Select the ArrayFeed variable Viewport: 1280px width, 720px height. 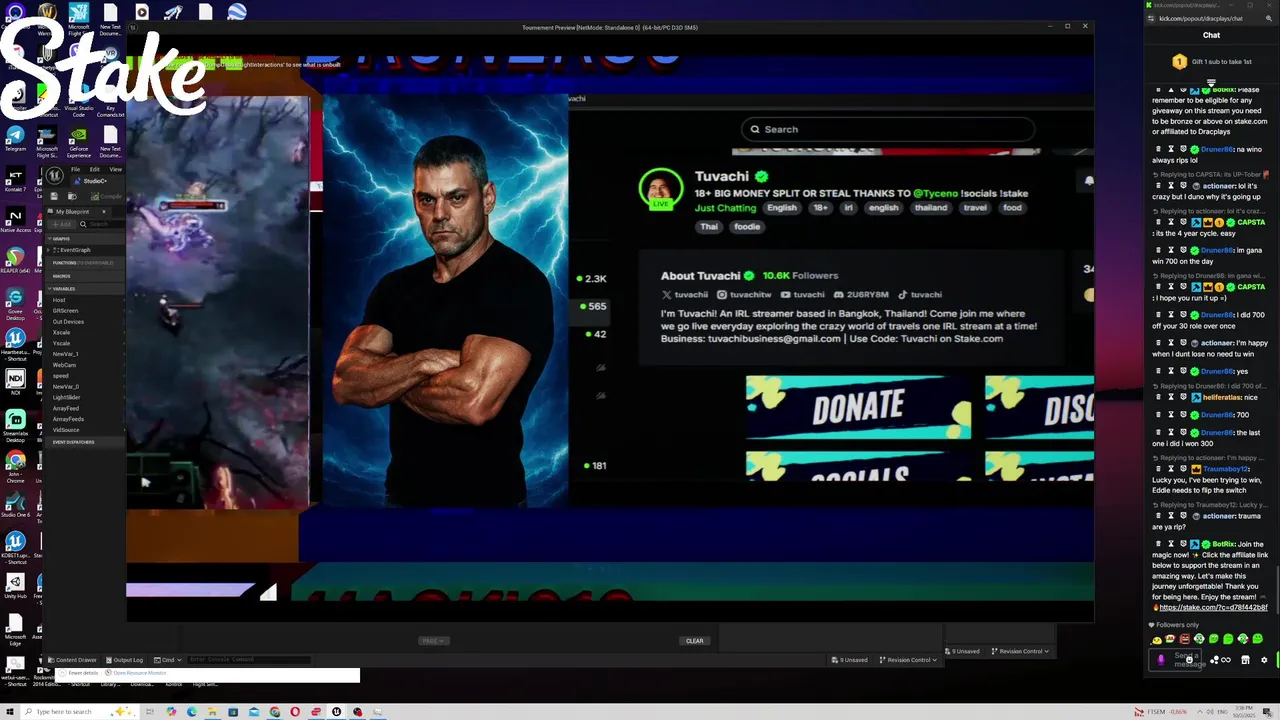(x=66, y=408)
